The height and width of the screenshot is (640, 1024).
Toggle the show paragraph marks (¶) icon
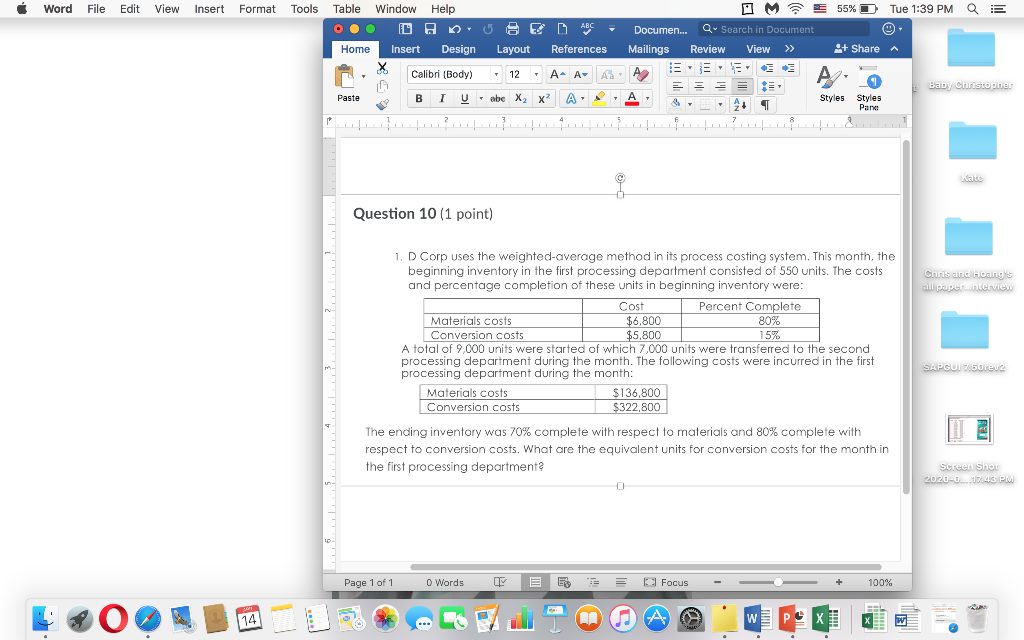point(765,102)
